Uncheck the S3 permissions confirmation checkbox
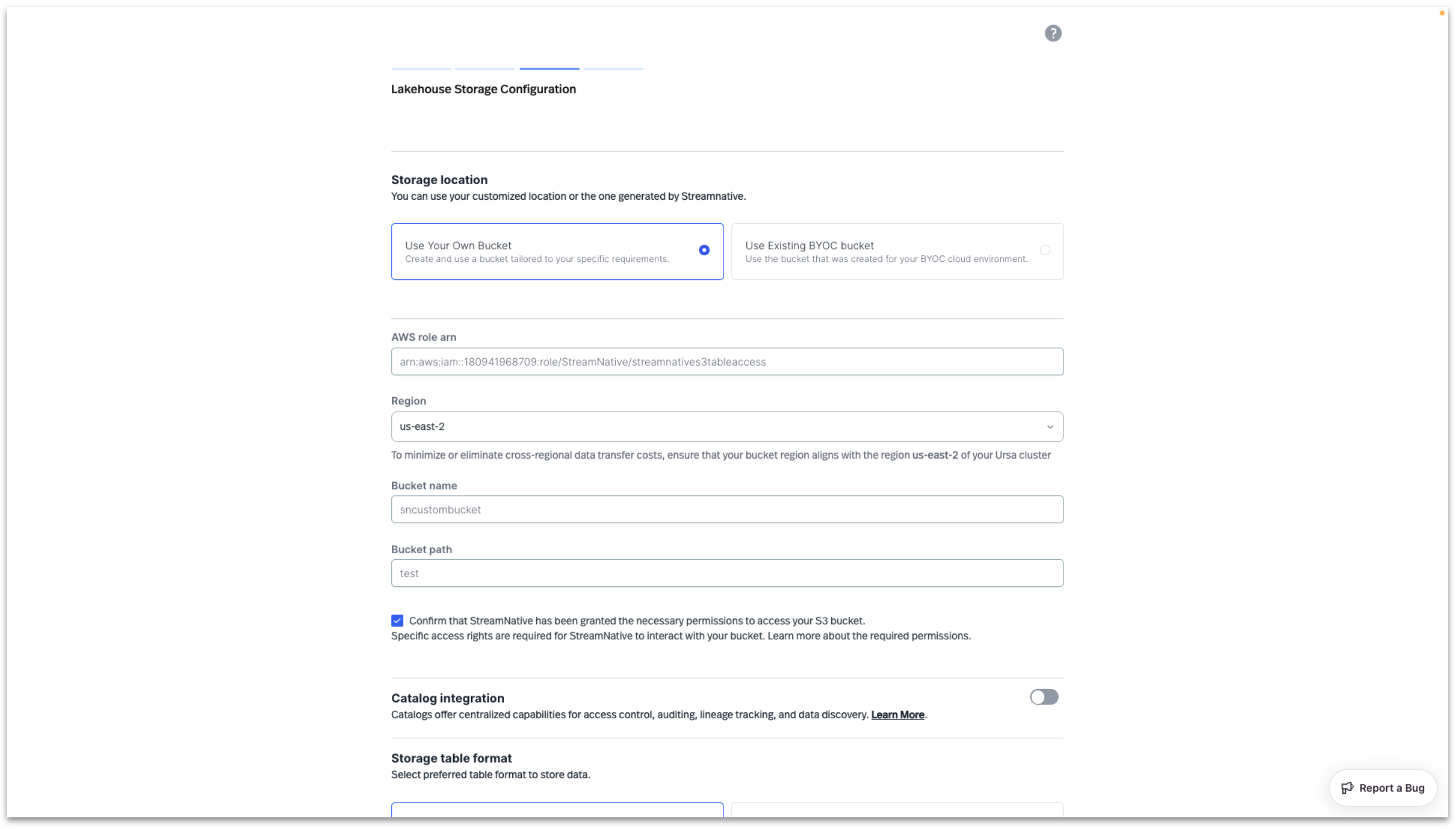Image resolution: width=1456 pixels, height=829 pixels. (397, 620)
